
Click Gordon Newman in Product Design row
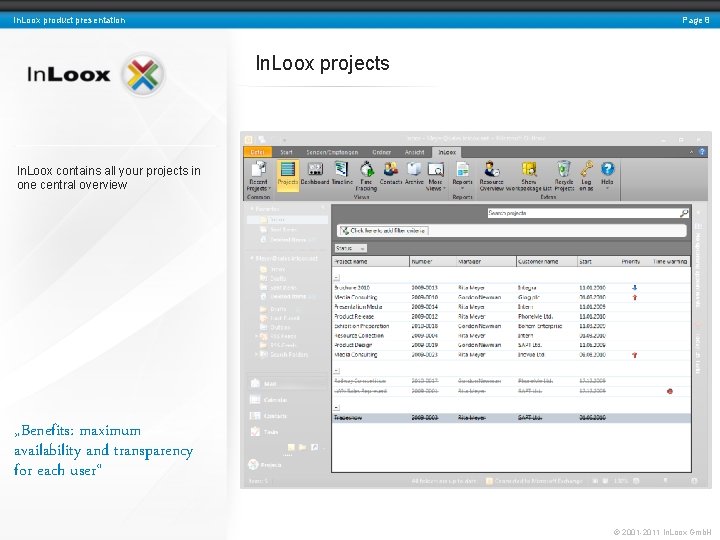pyautogui.click(x=479, y=345)
